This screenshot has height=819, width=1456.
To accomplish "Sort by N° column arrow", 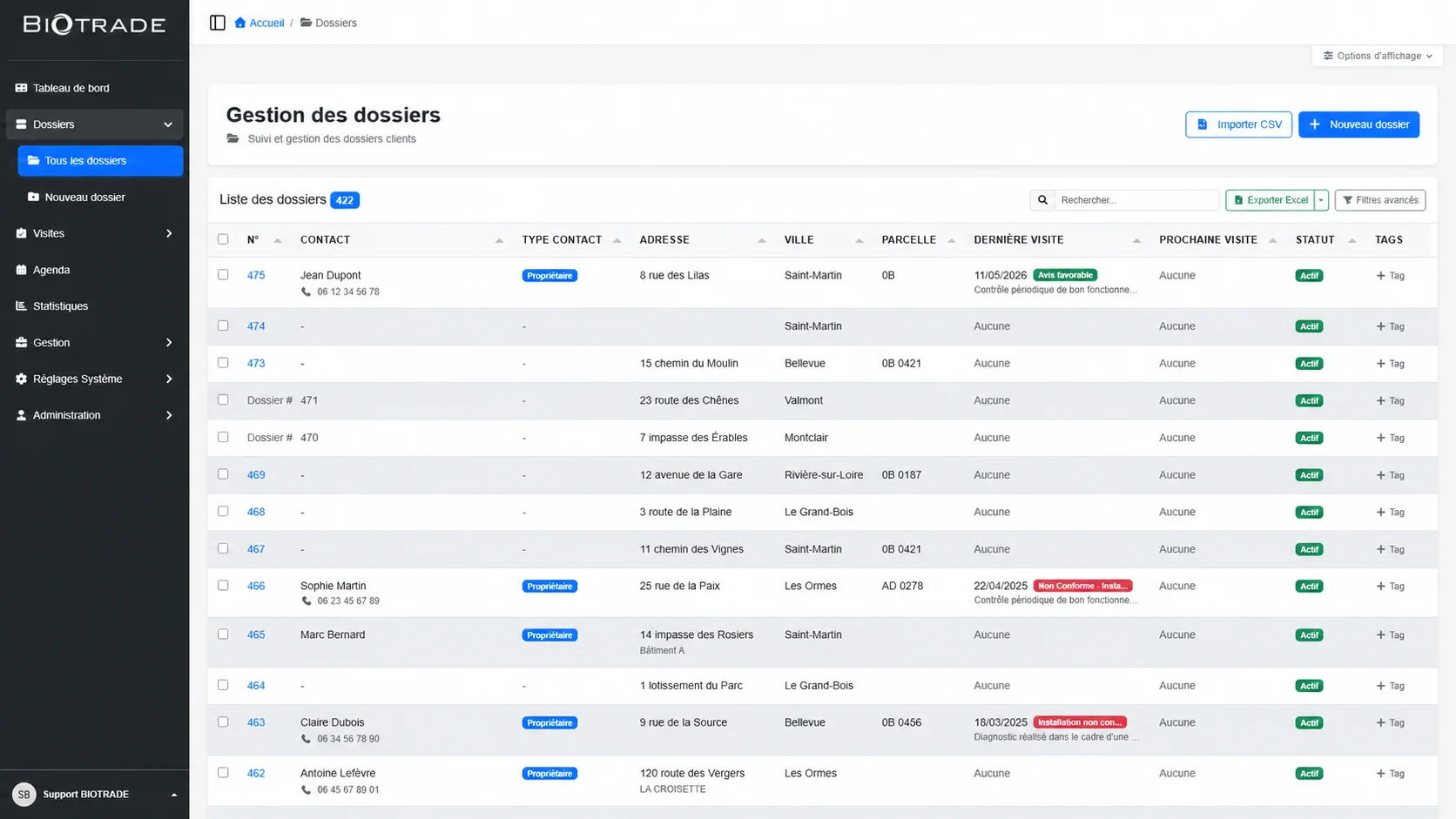I will click(x=278, y=240).
